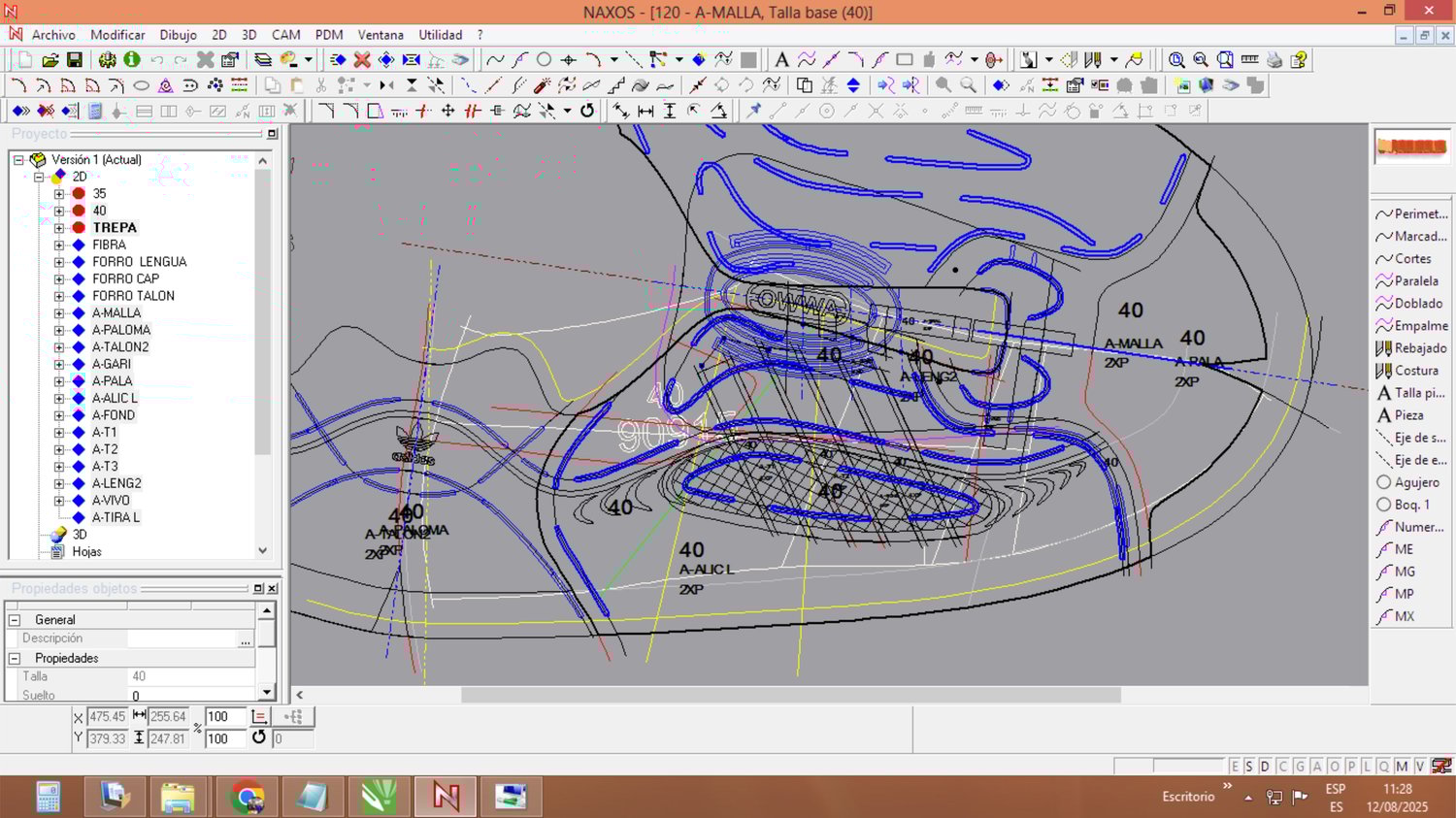
Task: Click the printer icon in toolbar
Action: pyautogui.click(x=1274, y=60)
